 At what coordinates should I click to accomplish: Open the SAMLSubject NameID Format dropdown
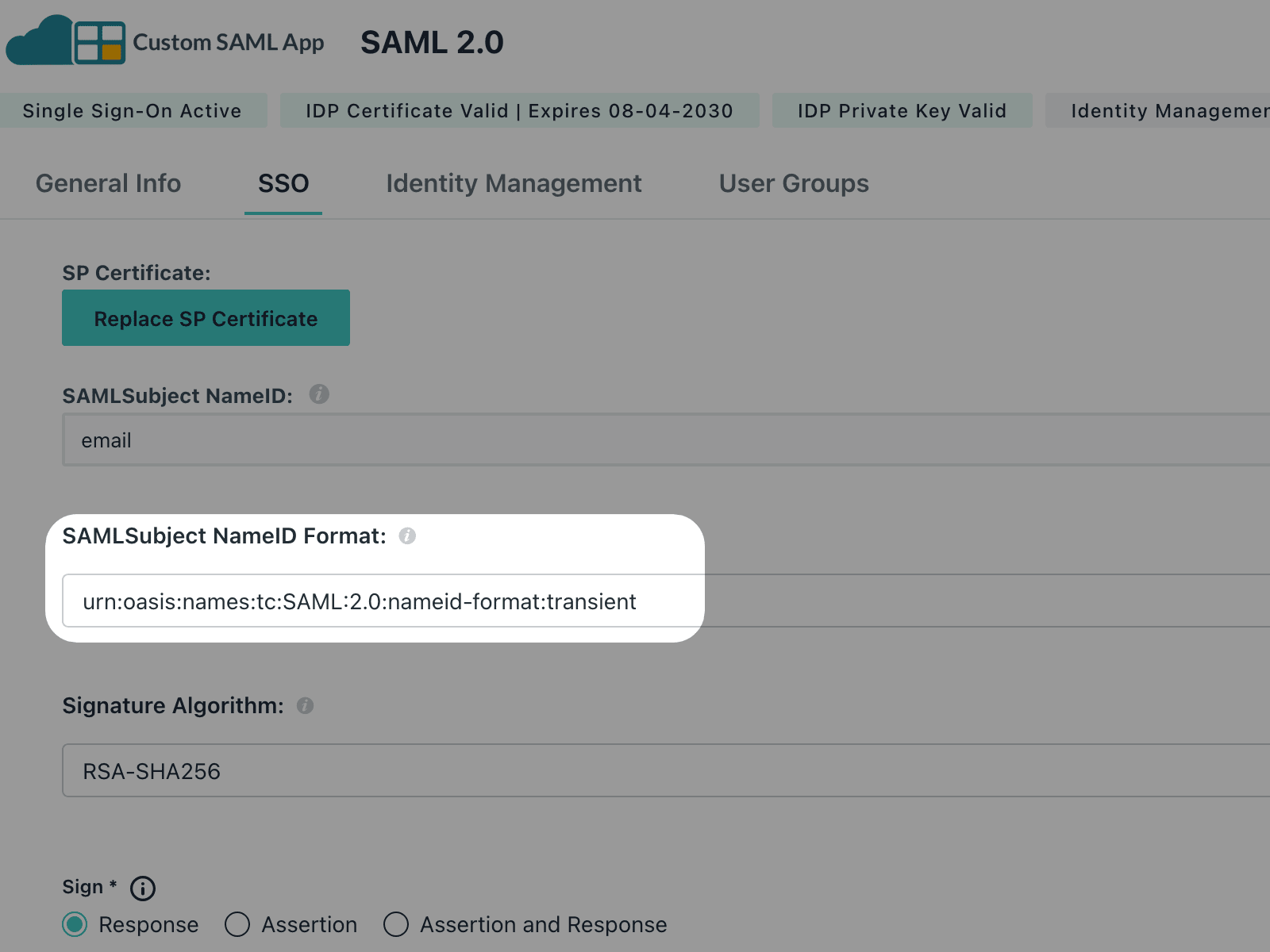click(667, 601)
